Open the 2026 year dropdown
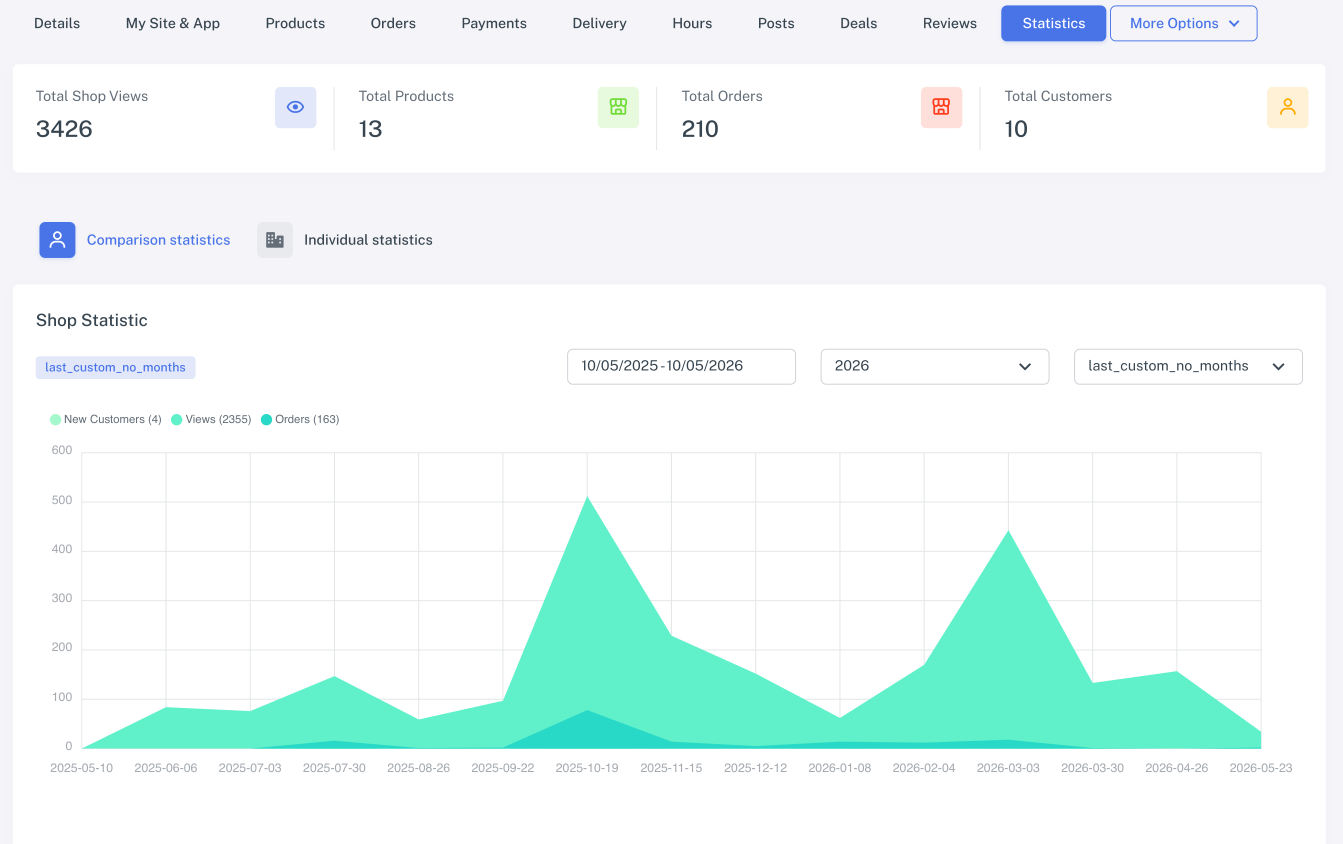The height and width of the screenshot is (844, 1343). coord(935,366)
